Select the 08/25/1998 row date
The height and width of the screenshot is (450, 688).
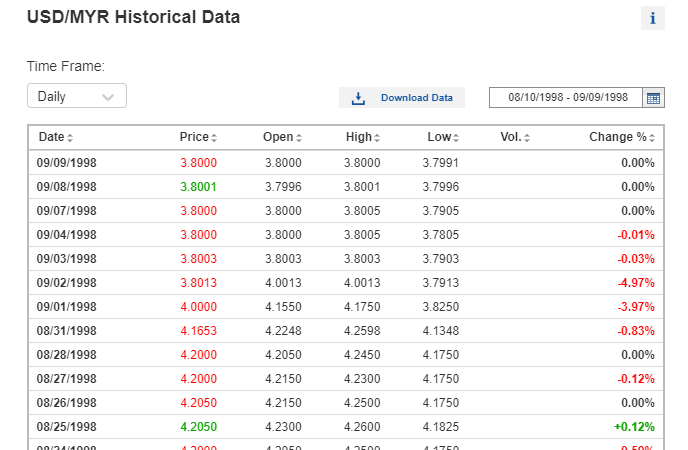point(67,427)
